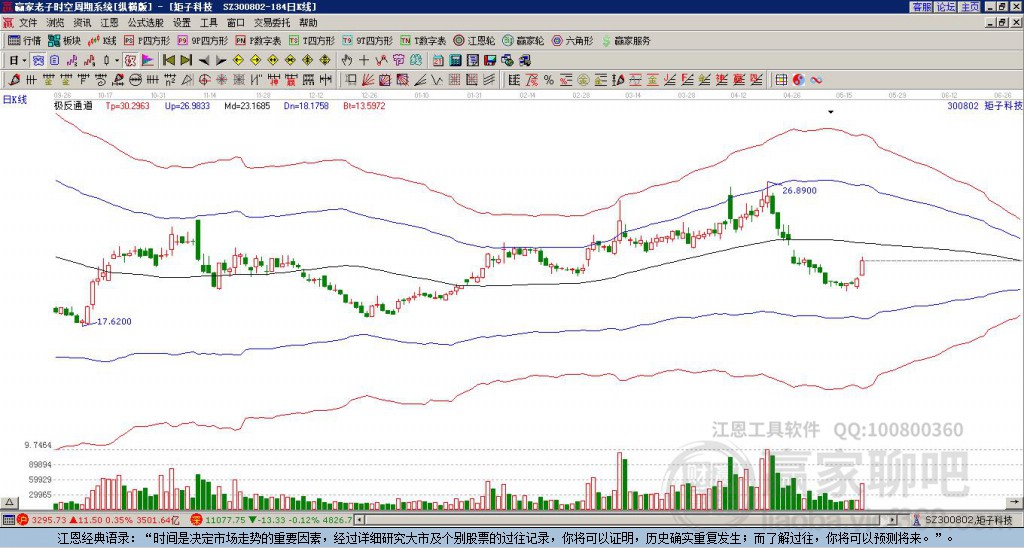Screen dimensions: 1024x548
Task: Click SZ300802,矩子科技 in status bar
Action: [x=967, y=520]
